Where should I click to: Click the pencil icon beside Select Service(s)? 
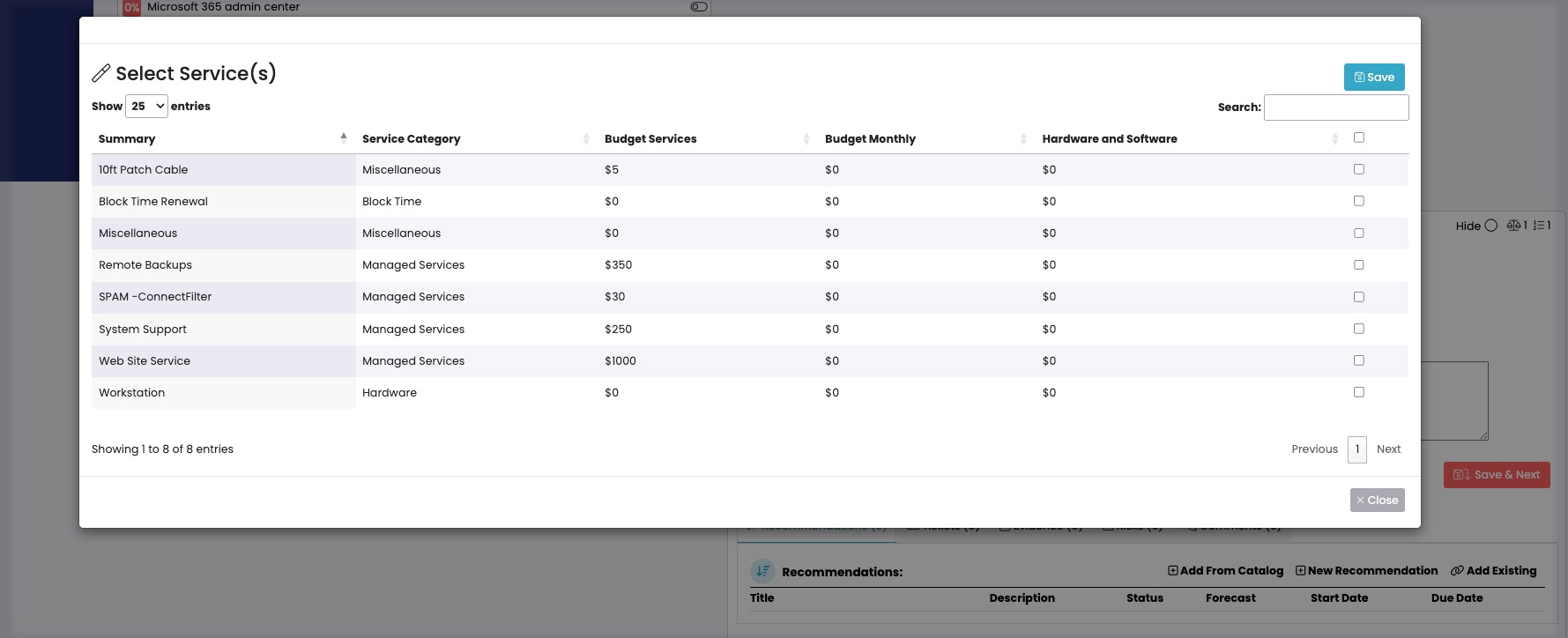101,73
